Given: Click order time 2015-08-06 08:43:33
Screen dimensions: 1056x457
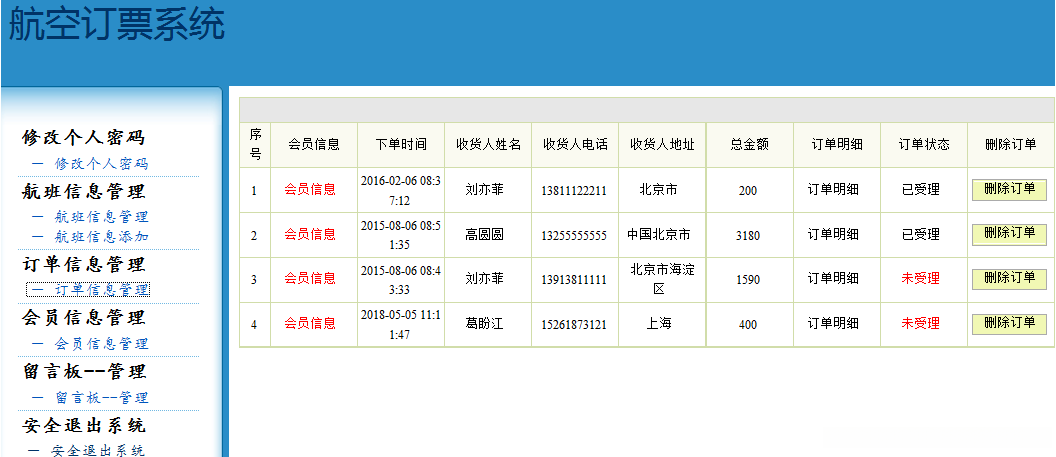Looking at the screenshot, I should tap(401, 280).
